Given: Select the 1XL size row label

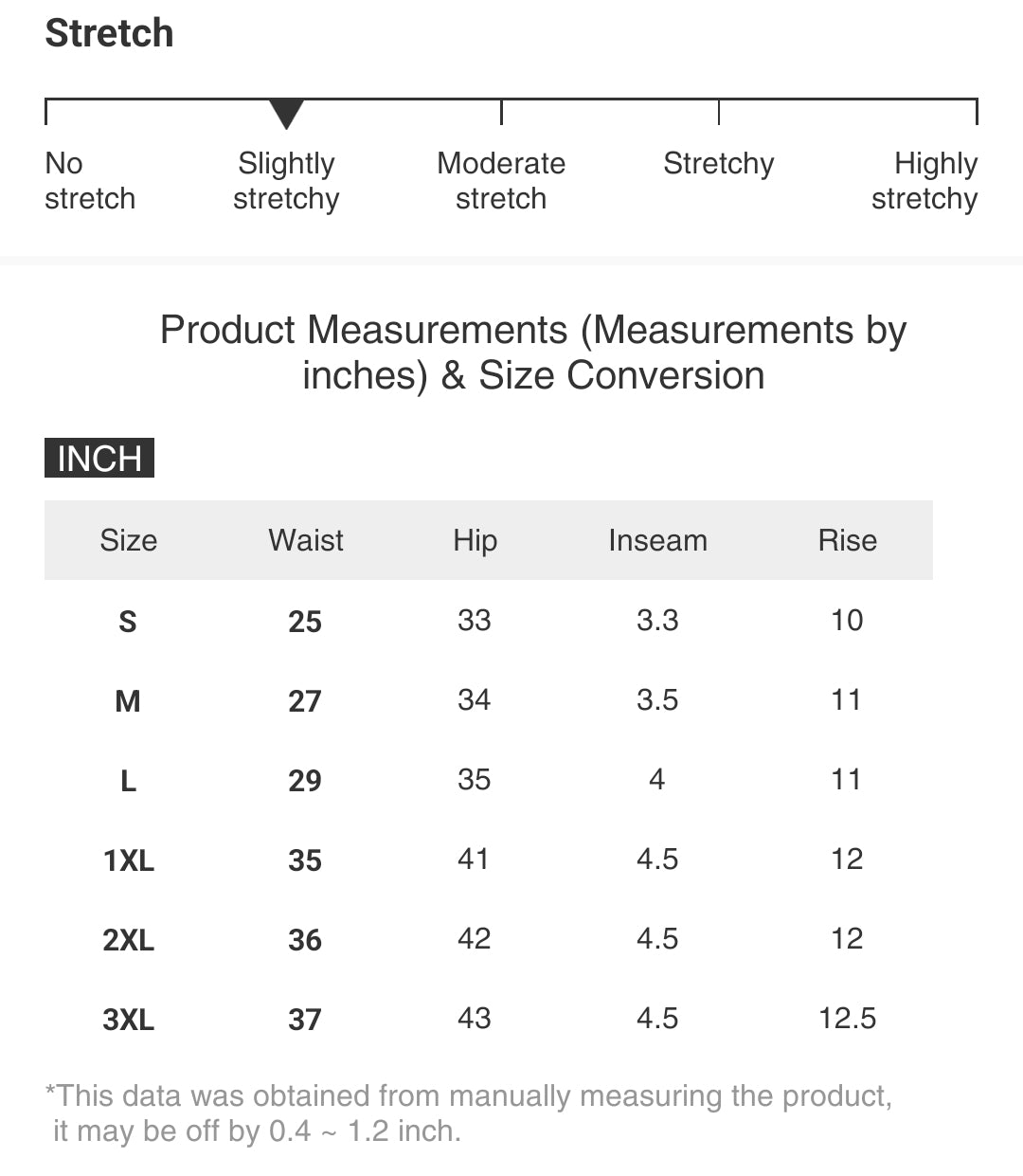Looking at the screenshot, I should 128,860.
